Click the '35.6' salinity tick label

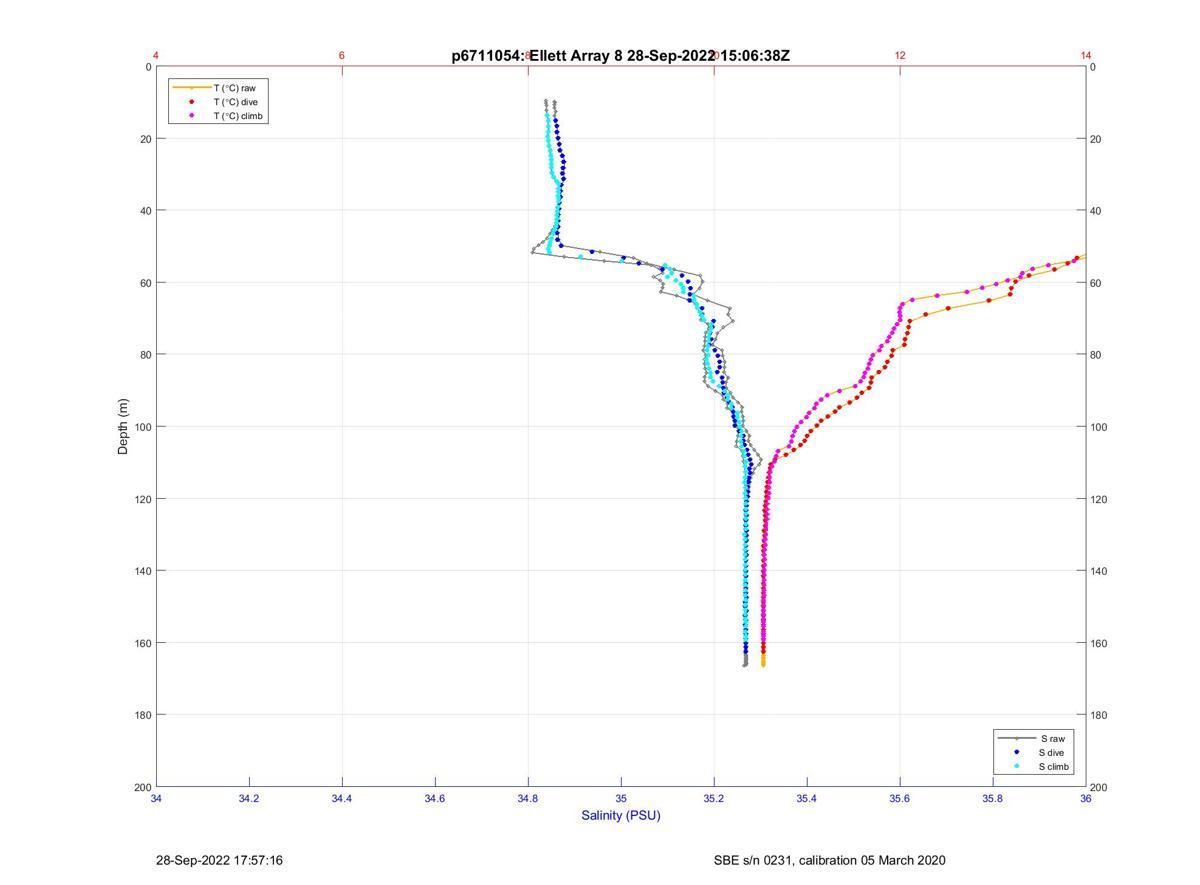[900, 798]
